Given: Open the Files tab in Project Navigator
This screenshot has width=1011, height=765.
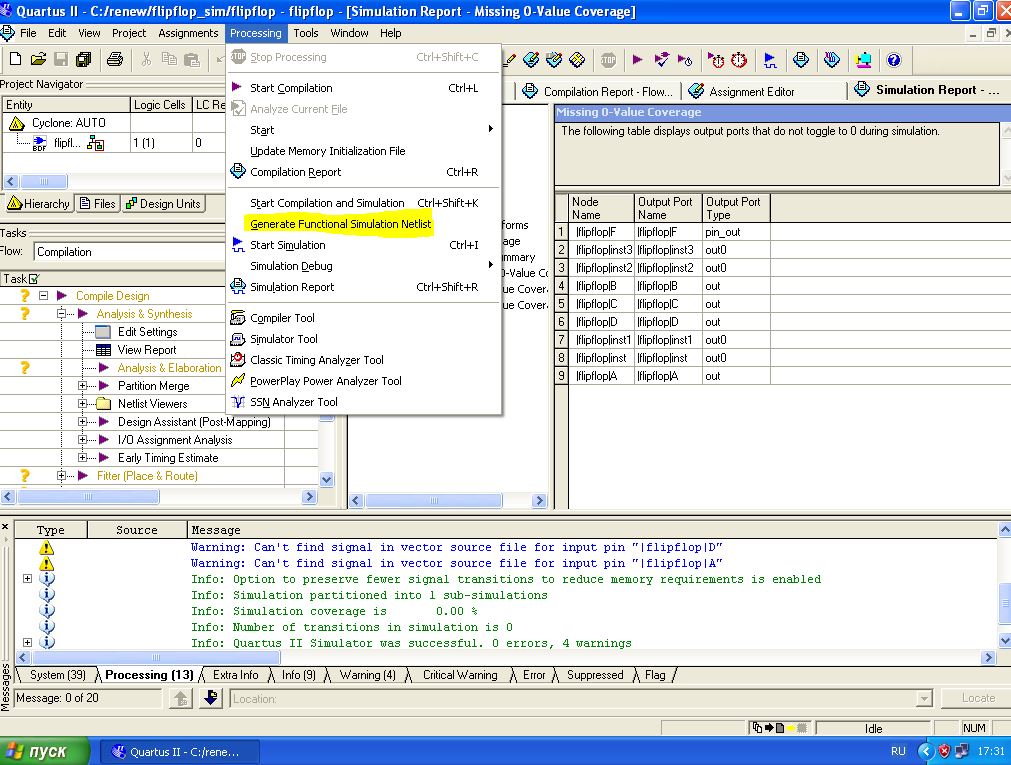Looking at the screenshot, I should [97, 204].
